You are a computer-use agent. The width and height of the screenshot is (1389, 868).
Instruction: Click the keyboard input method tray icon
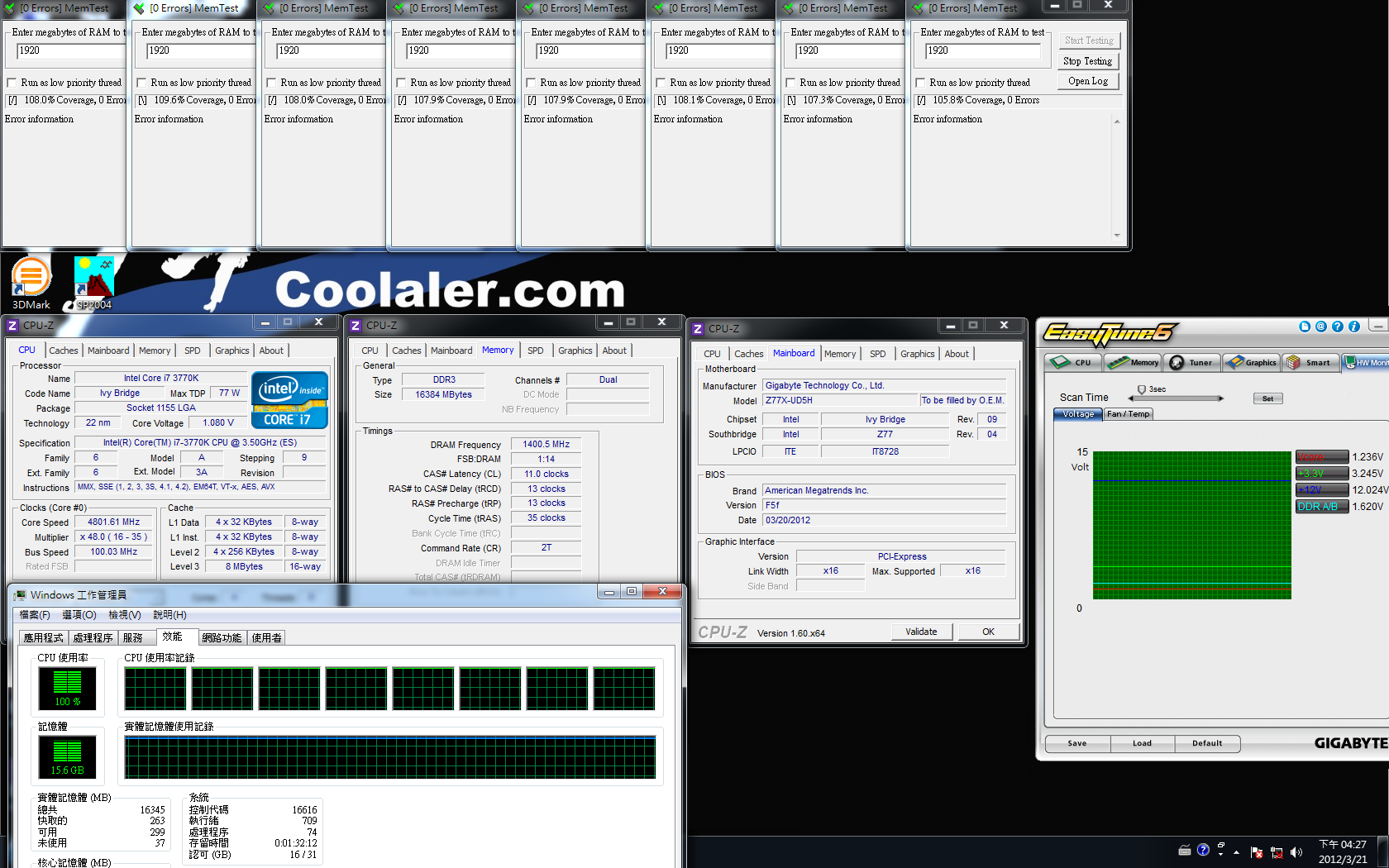(x=1185, y=850)
